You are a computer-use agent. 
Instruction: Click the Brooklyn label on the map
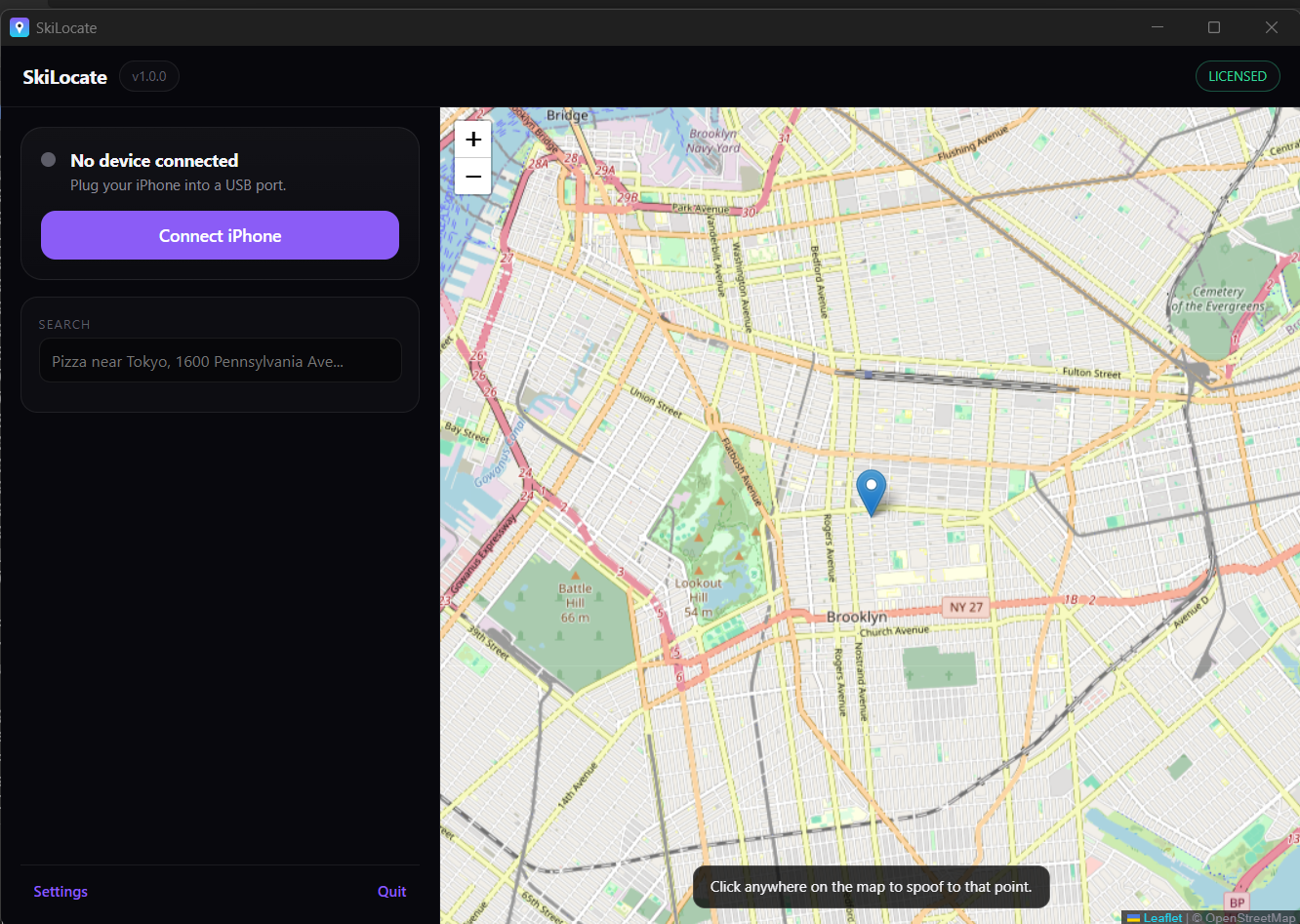point(856,617)
